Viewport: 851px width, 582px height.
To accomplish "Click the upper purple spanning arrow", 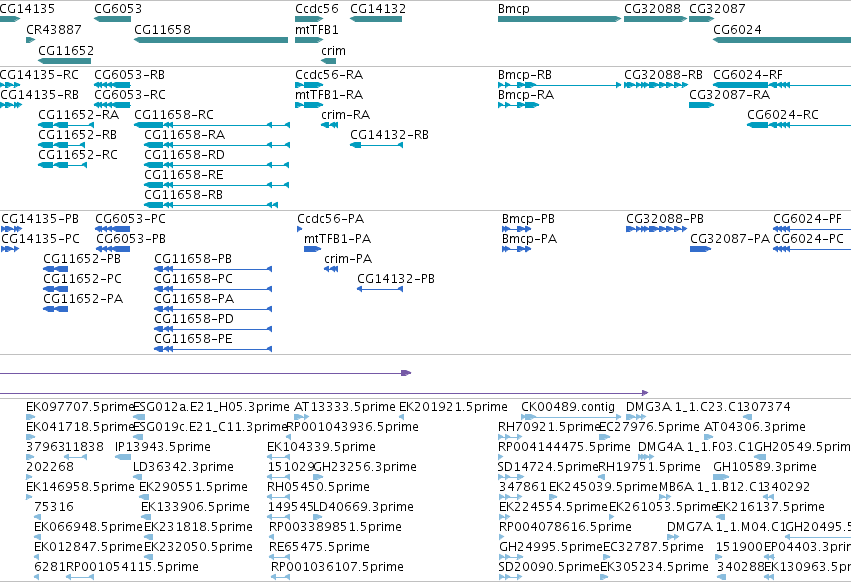I will click(x=206, y=373).
